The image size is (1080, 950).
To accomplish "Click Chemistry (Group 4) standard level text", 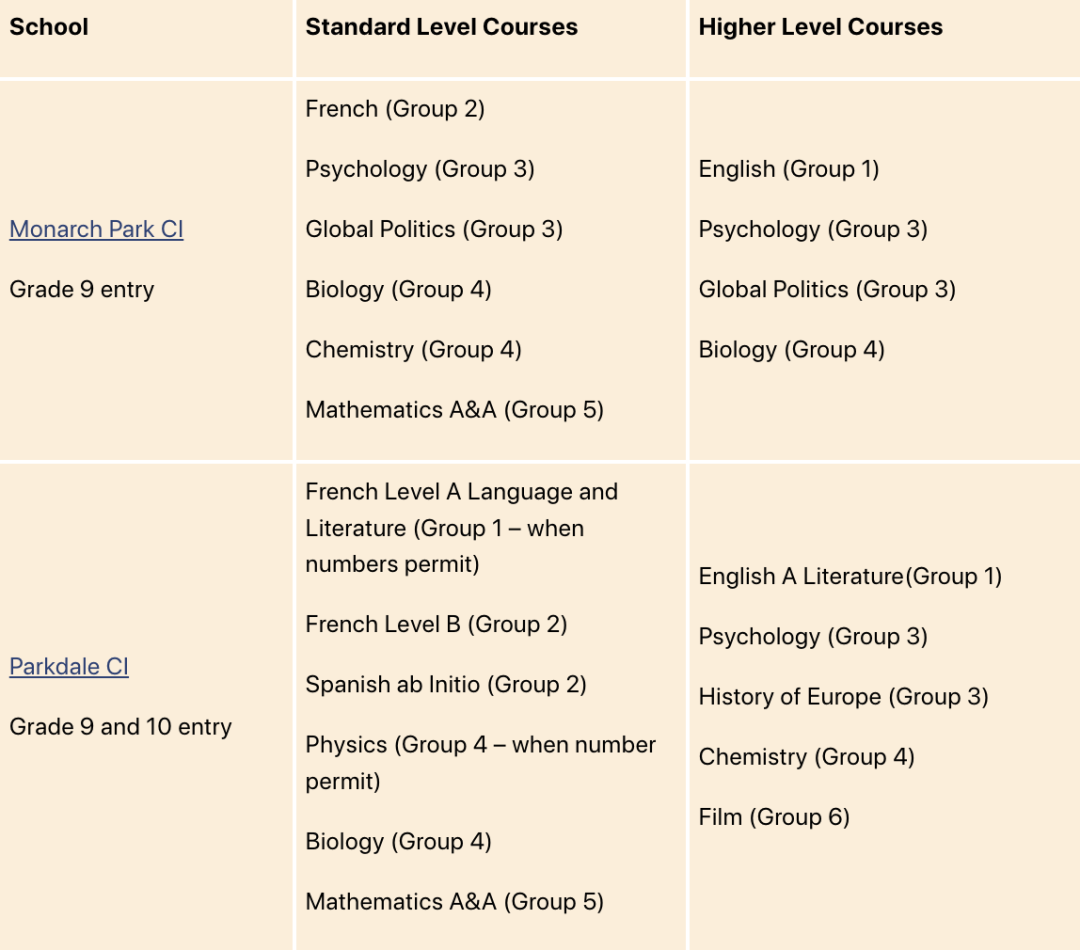I will [x=413, y=350].
